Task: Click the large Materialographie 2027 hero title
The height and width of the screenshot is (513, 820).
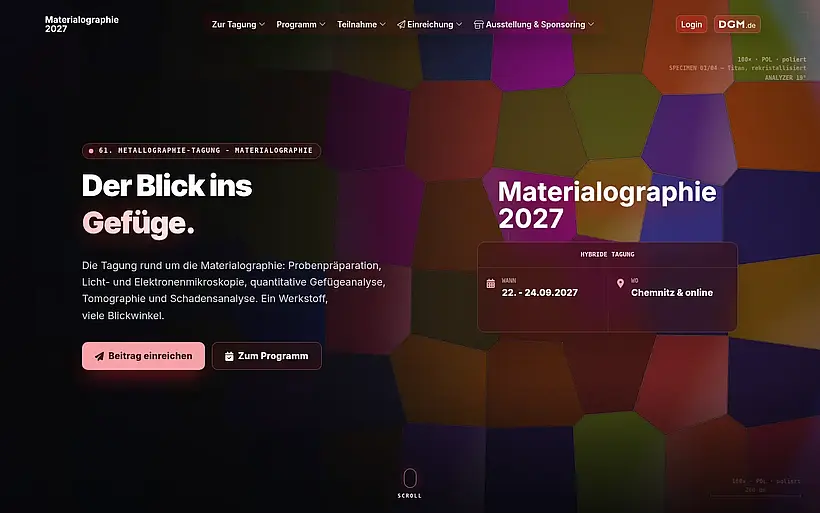Action: [x=607, y=205]
